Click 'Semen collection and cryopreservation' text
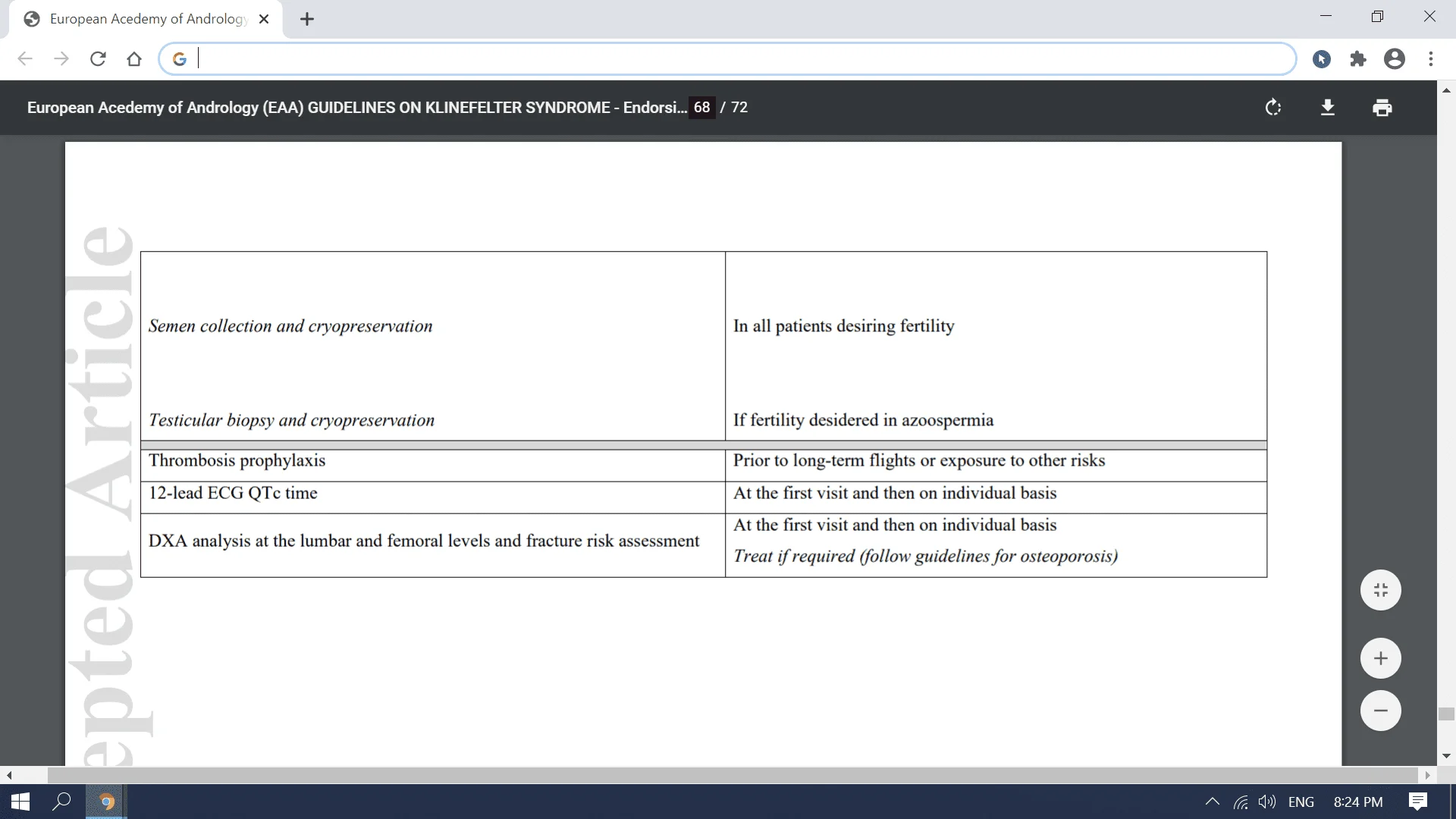Viewport: 1456px width, 819px height. [290, 326]
